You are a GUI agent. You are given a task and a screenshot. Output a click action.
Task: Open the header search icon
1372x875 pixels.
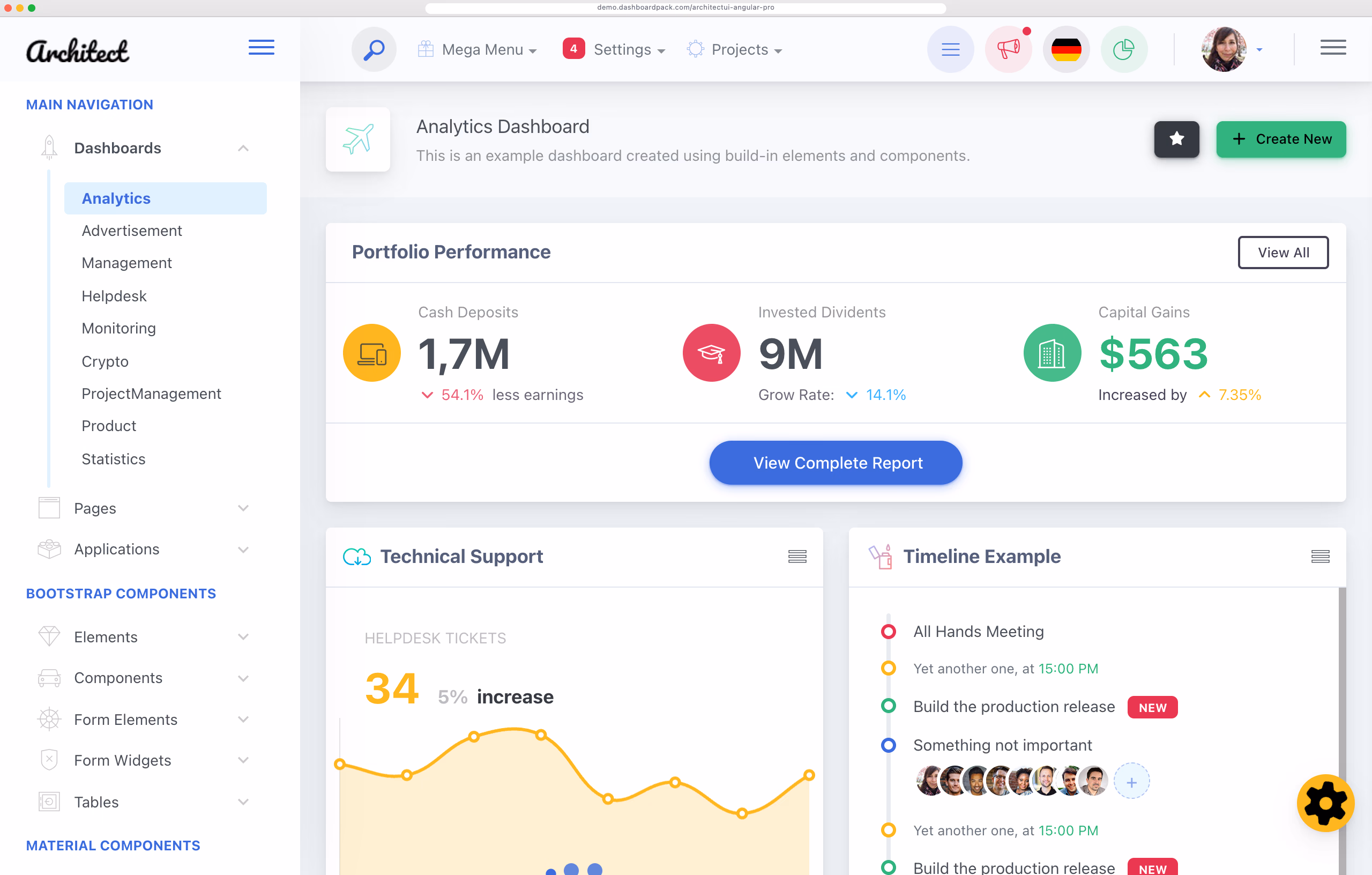tap(374, 49)
